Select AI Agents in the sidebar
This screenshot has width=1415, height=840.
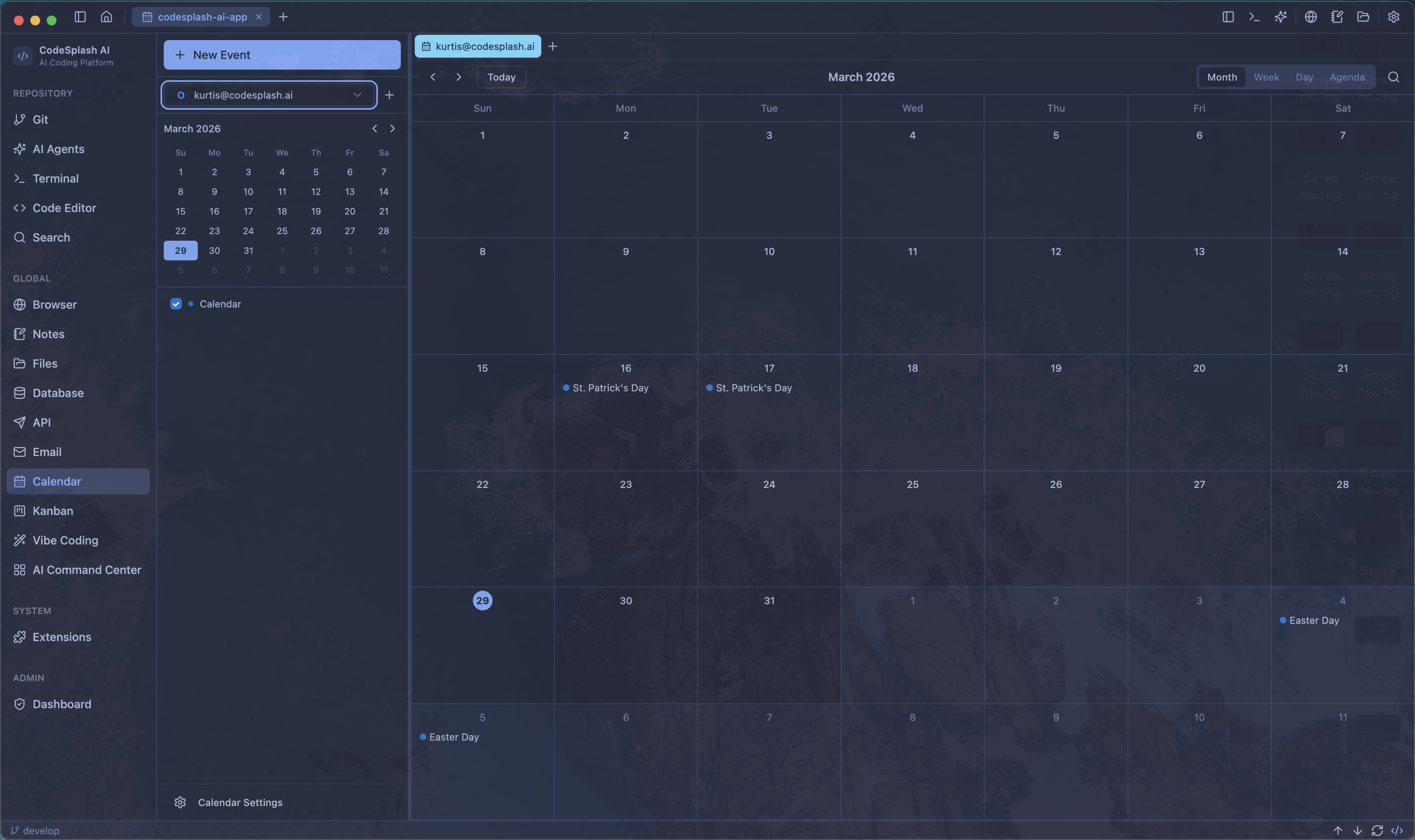click(58, 149)
